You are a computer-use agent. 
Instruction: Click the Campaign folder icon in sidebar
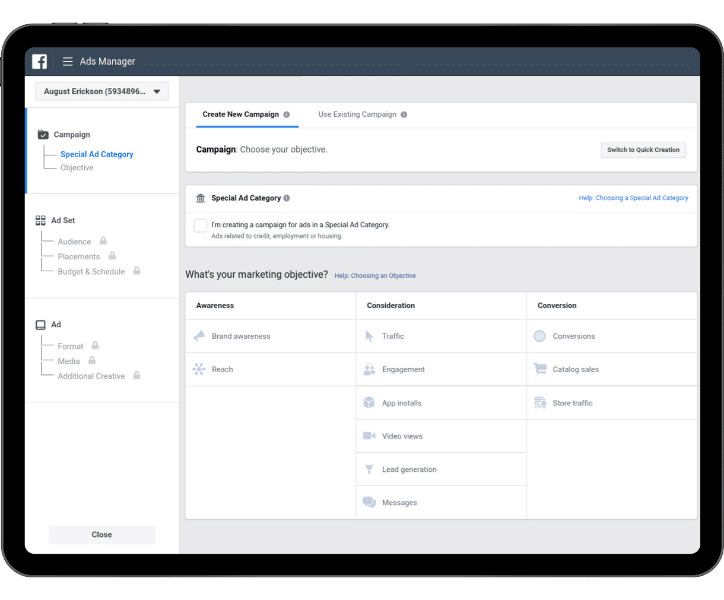click(x=43, y=134)
